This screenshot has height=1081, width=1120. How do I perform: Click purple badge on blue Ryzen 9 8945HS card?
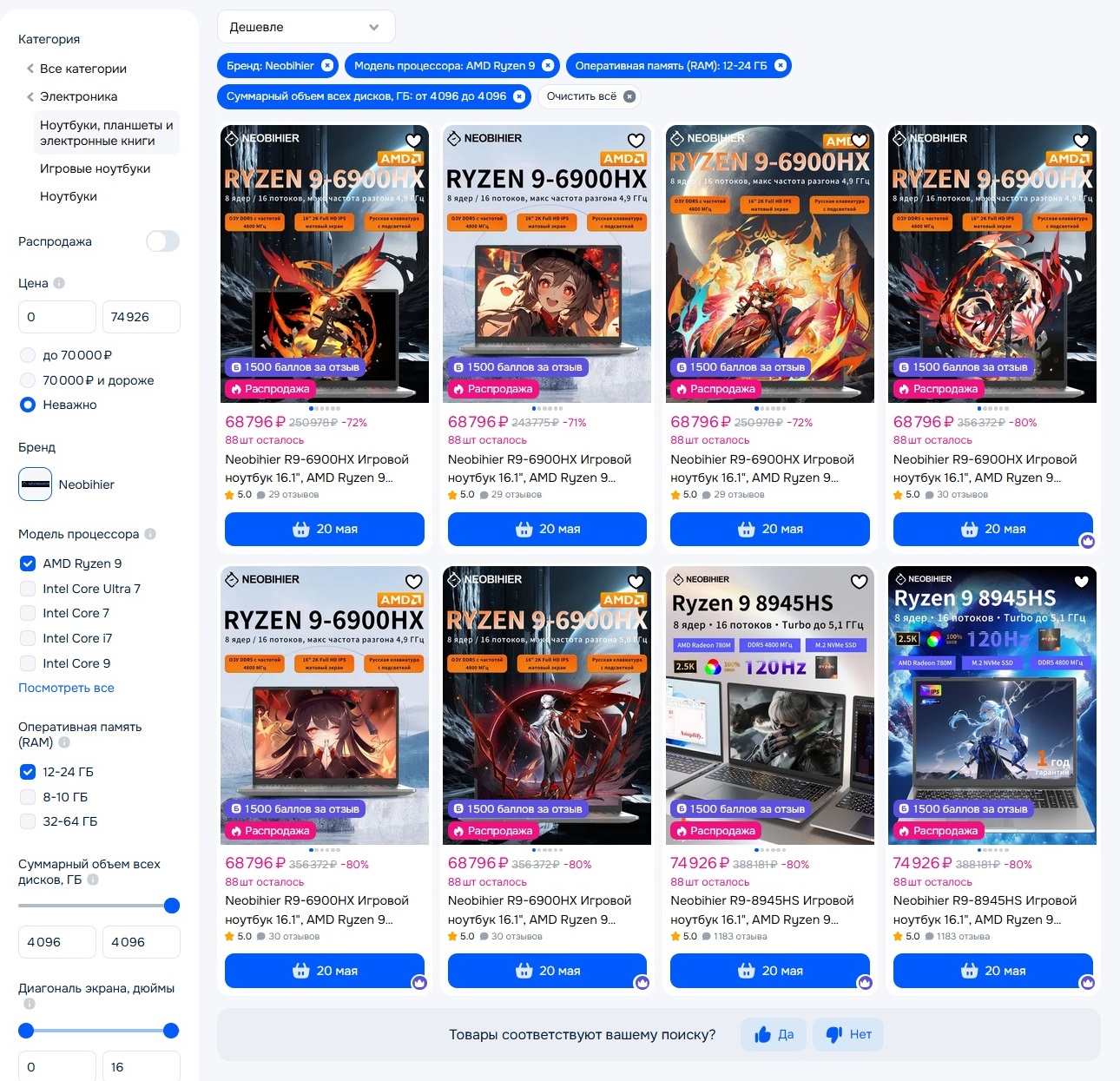click(x=1087, y=983)
